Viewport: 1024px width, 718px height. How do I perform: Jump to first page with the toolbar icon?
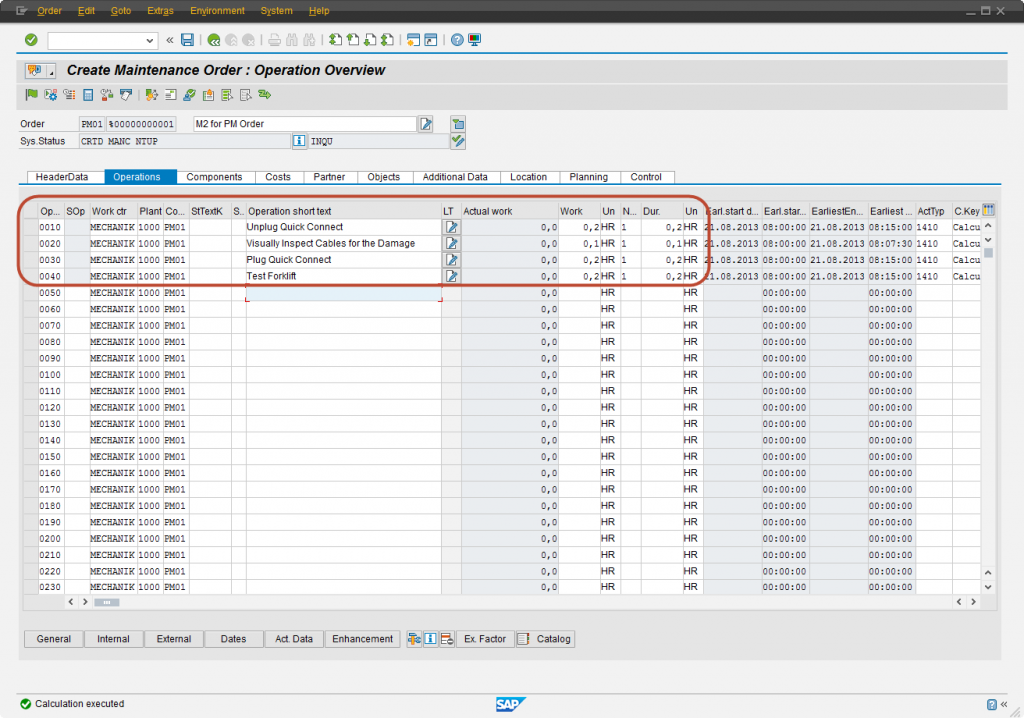pyautogui.click(x=335, y=40)
